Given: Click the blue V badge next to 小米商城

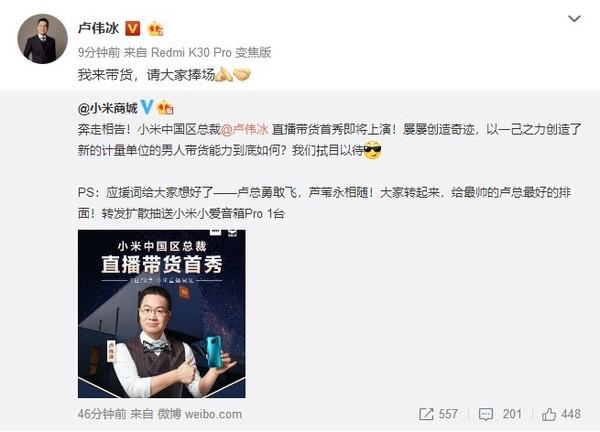Looking at the screenshot, I should coord(147,108).
